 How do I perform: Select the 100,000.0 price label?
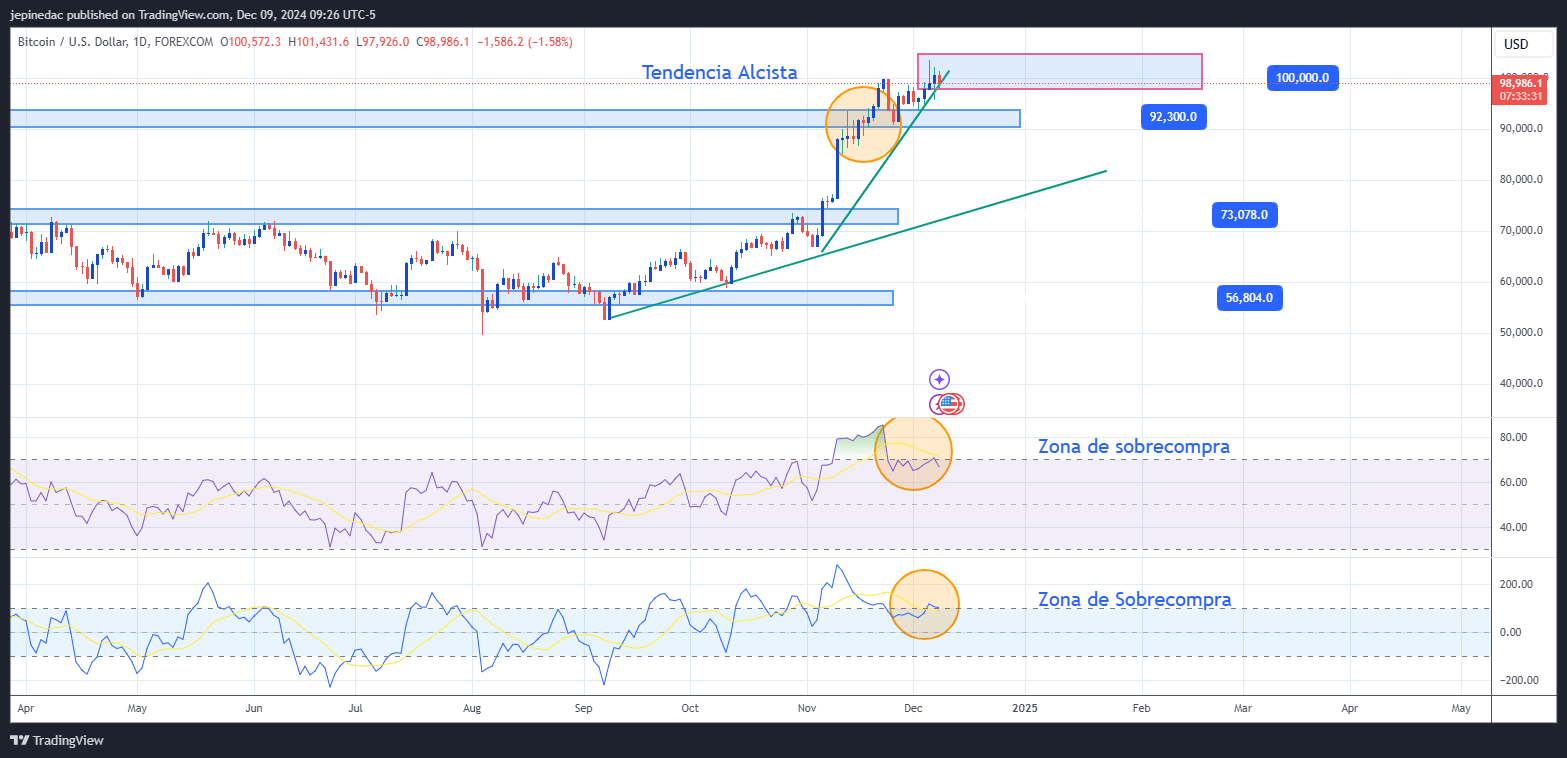click(x=1303, y=78)
